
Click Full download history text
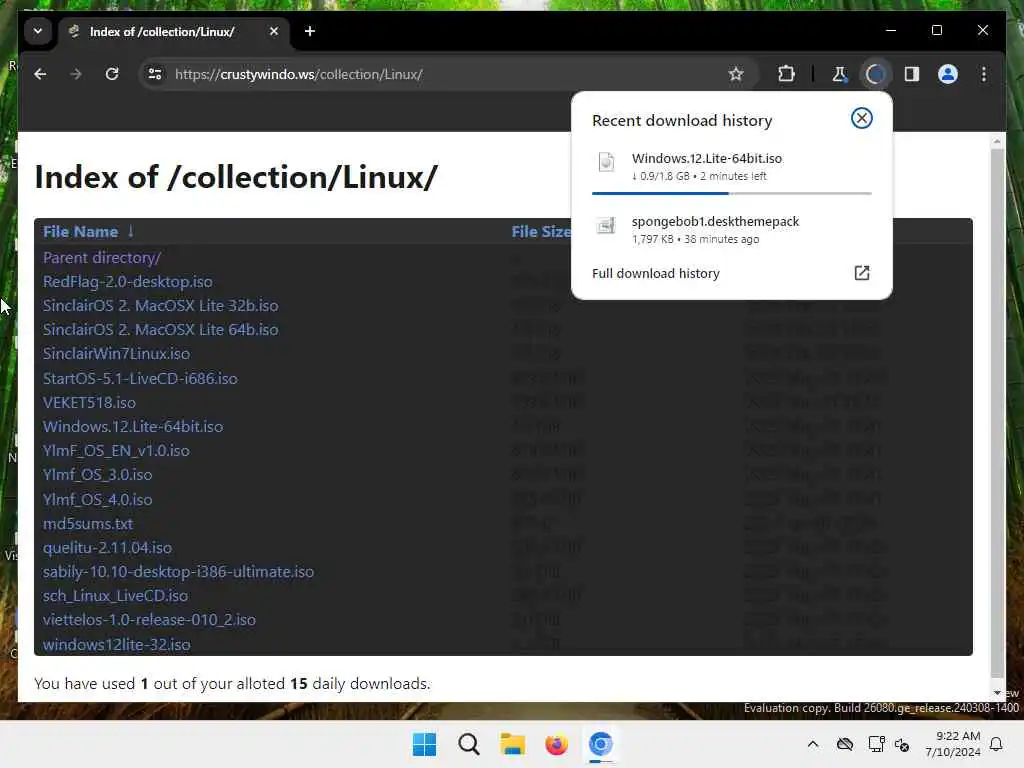click(656, 274)
